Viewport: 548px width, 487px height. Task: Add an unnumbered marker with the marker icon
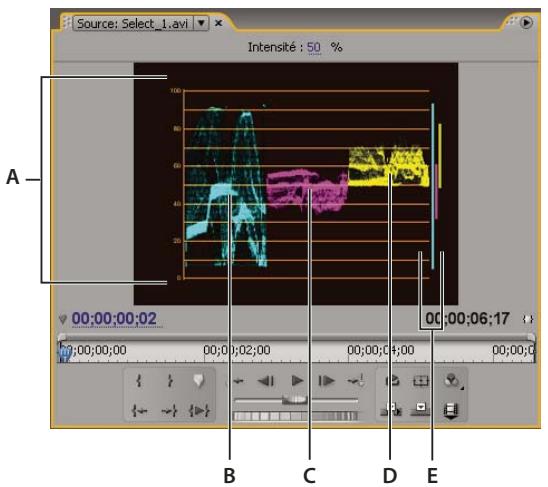point(199,380)
